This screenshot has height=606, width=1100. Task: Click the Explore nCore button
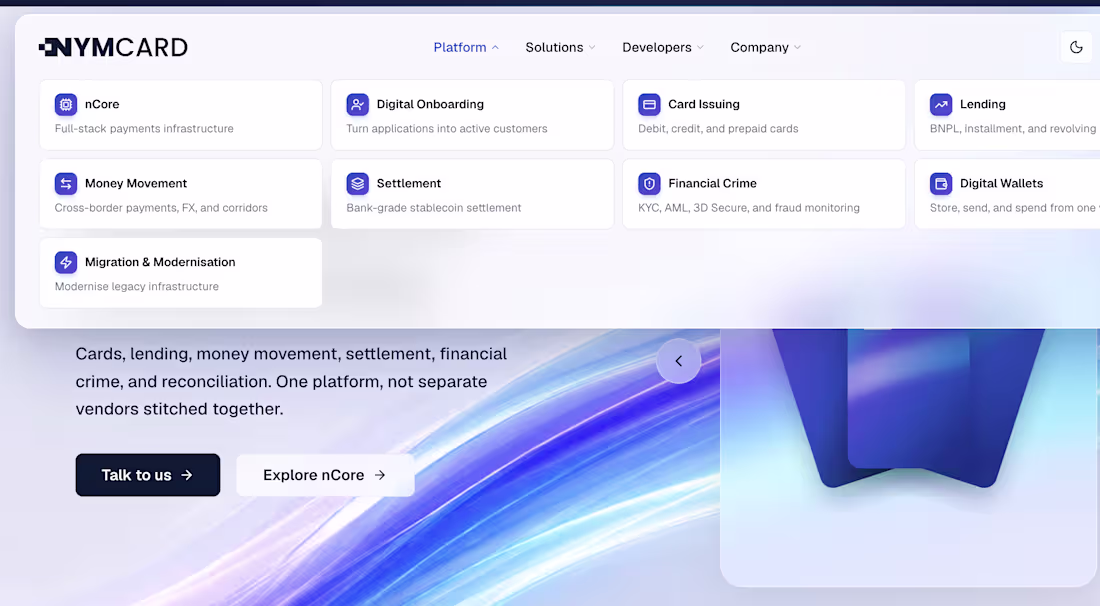[326, 475]
